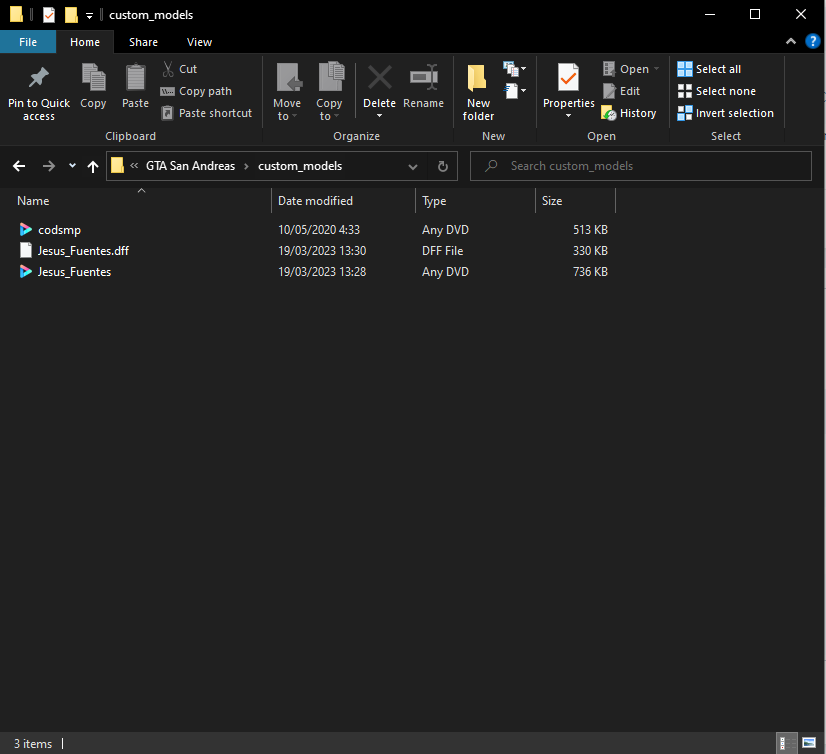The image size is (826, 754).
Task: Refresh the custom_models folder view
Action: click(442, 167)
